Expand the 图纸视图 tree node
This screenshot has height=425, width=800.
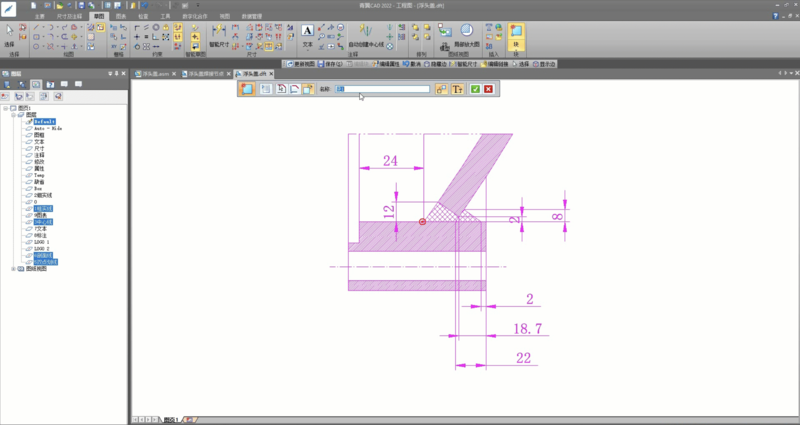(x=13, y=269)
